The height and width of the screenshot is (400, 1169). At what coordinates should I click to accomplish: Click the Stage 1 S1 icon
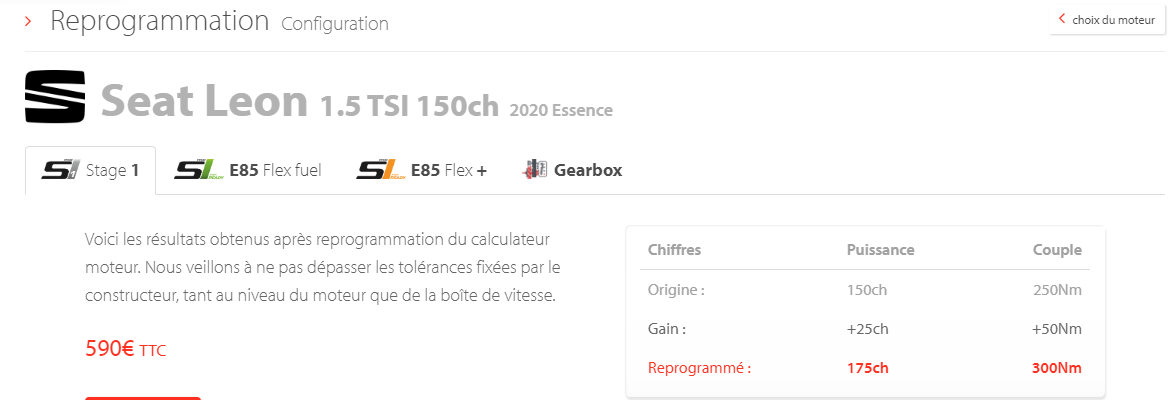(60, 170)
